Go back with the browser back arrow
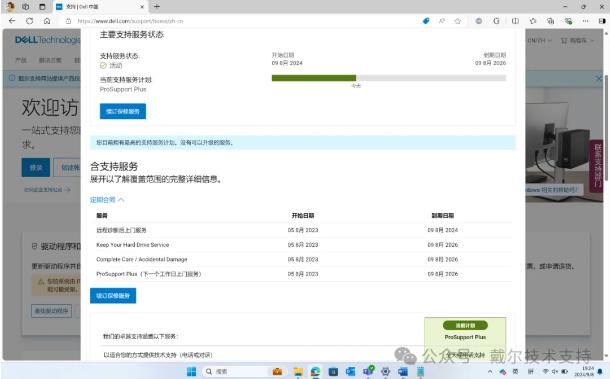610x379 pixels. 12,21
